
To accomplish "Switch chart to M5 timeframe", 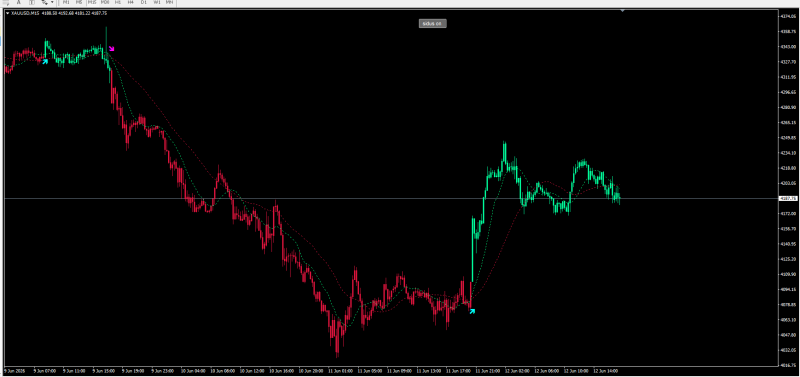I will point(79,2).
